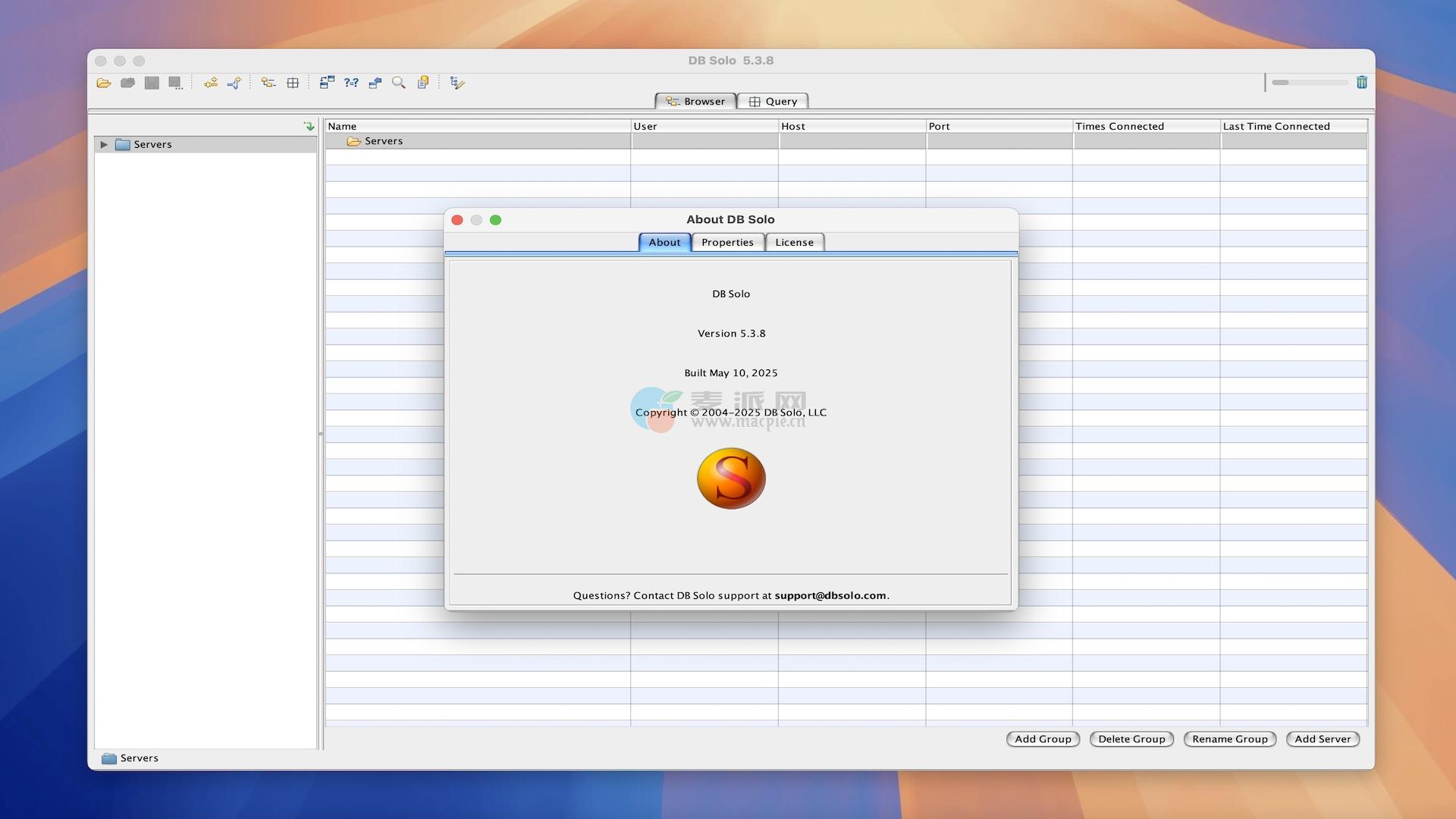Open the Properties tab in About dialog
Viewport: 1456px width, 819px height.
727,242
